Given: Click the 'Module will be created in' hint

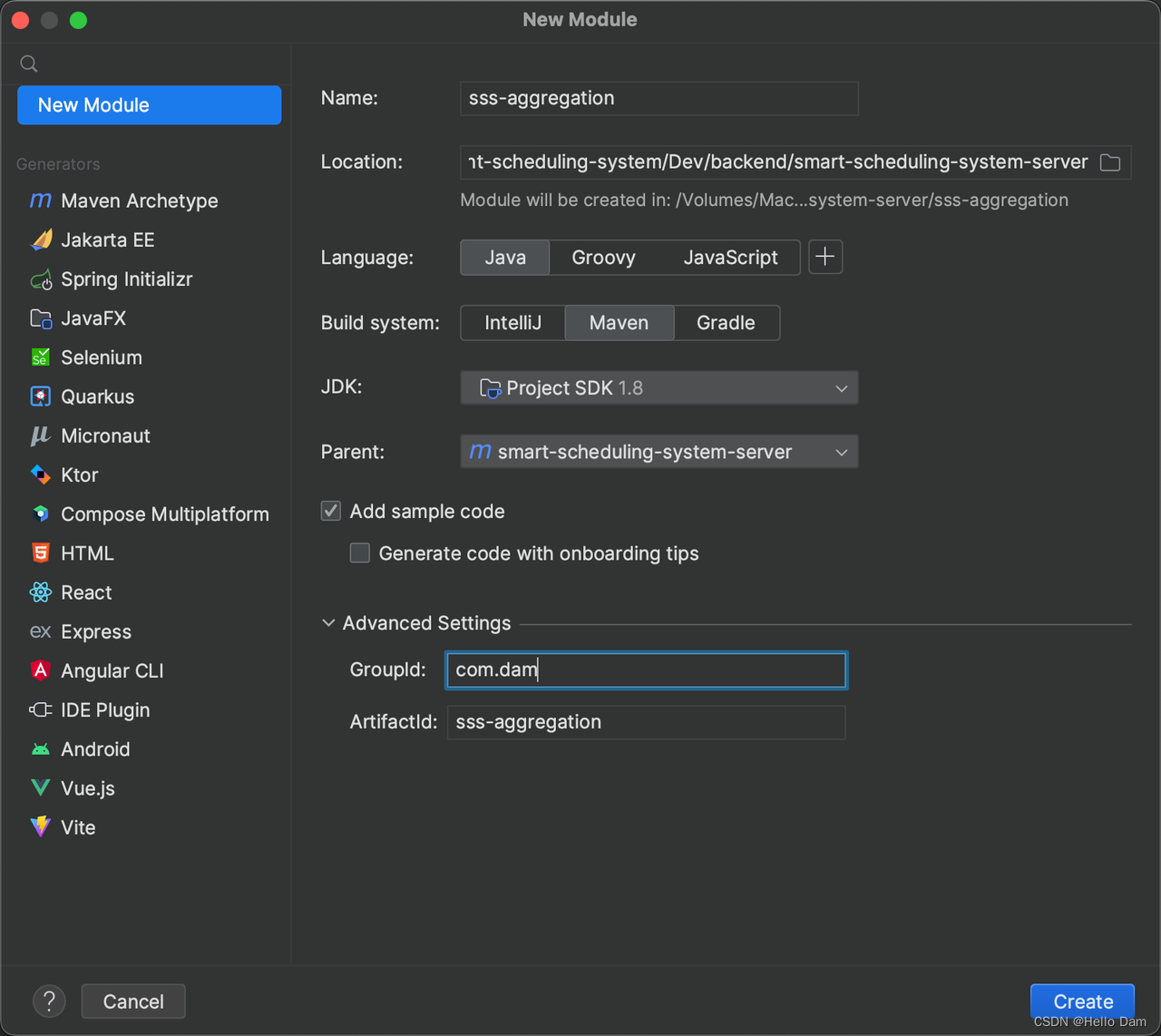Looking at the screenshot, I should (764, 200).
